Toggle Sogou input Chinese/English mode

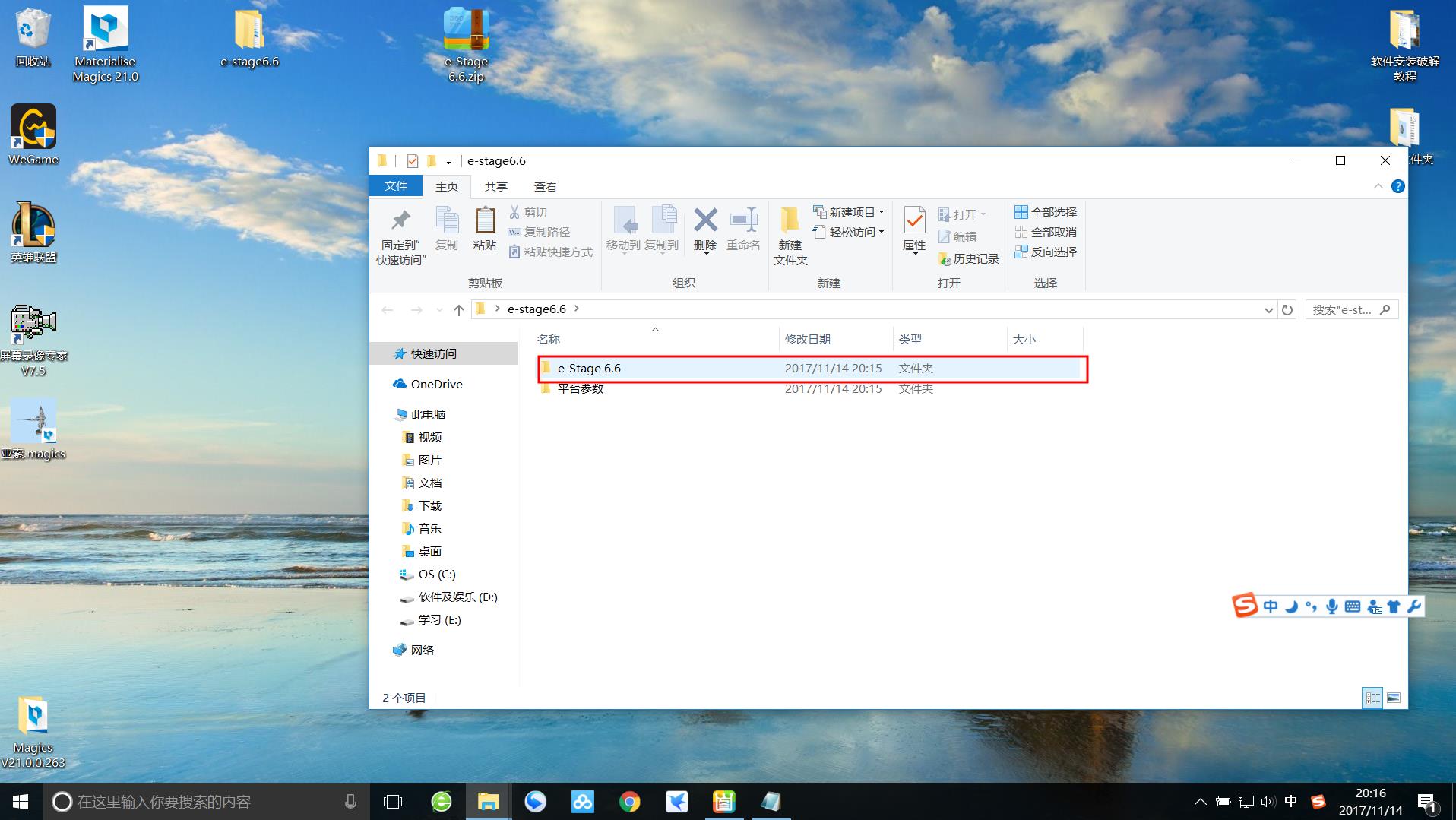[x=1271, y=606]
